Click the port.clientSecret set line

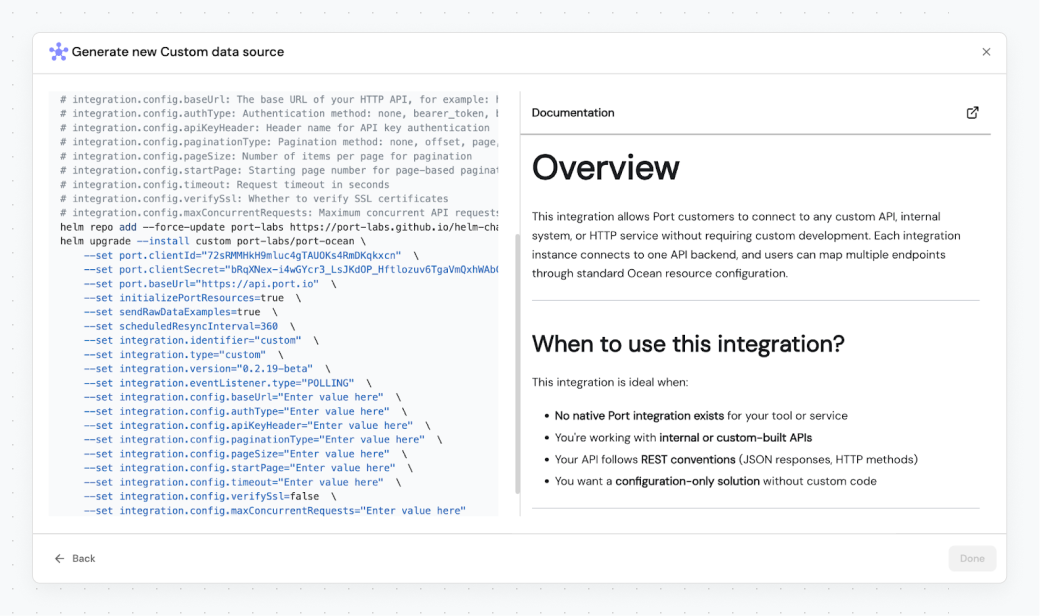(291, 269)
